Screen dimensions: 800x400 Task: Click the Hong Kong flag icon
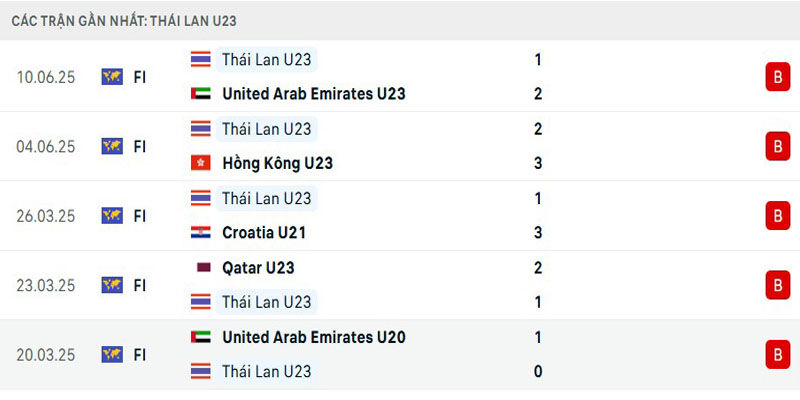pos(201,163)
